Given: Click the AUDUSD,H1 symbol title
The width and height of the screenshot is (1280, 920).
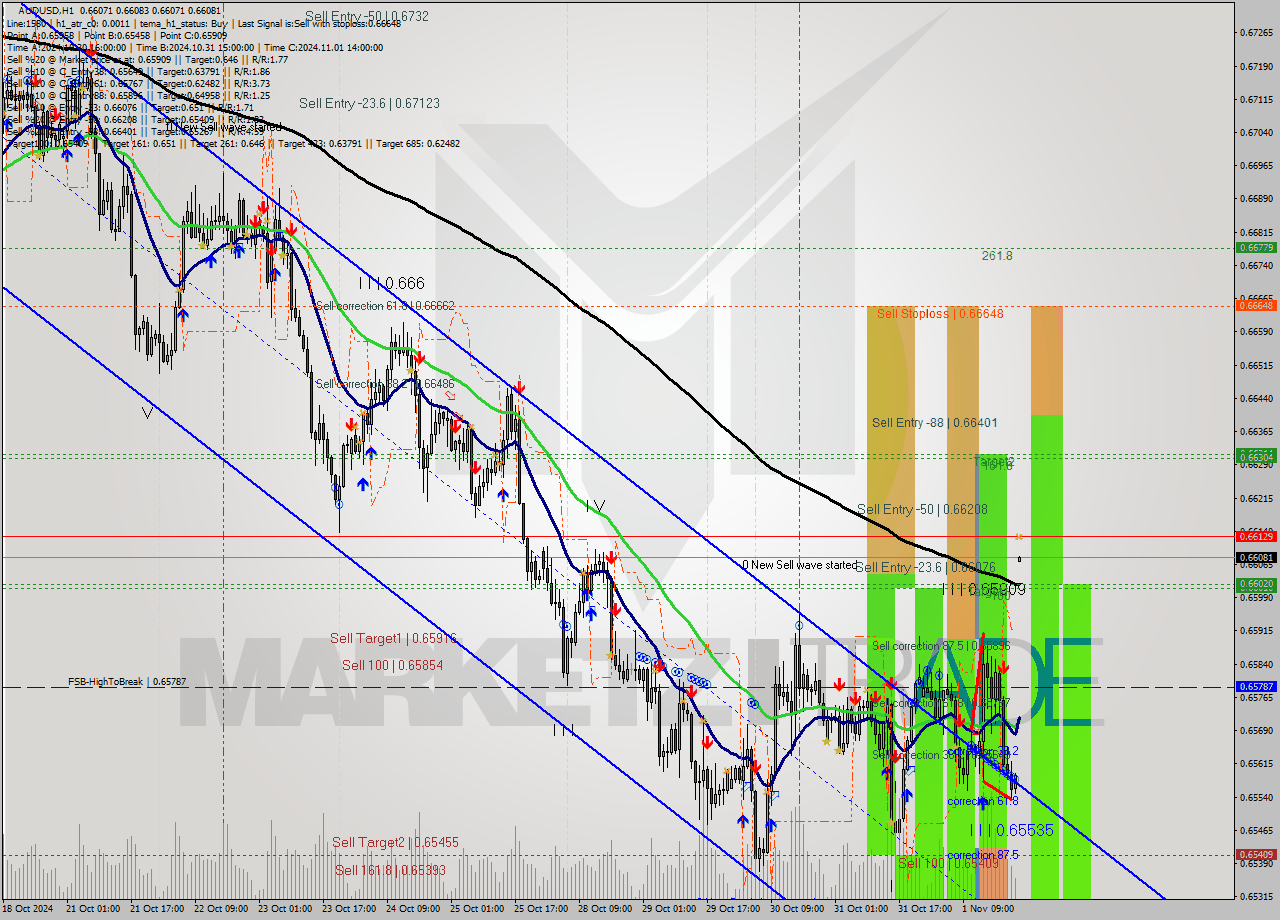Looking at the screenshot, I should 45,10.
